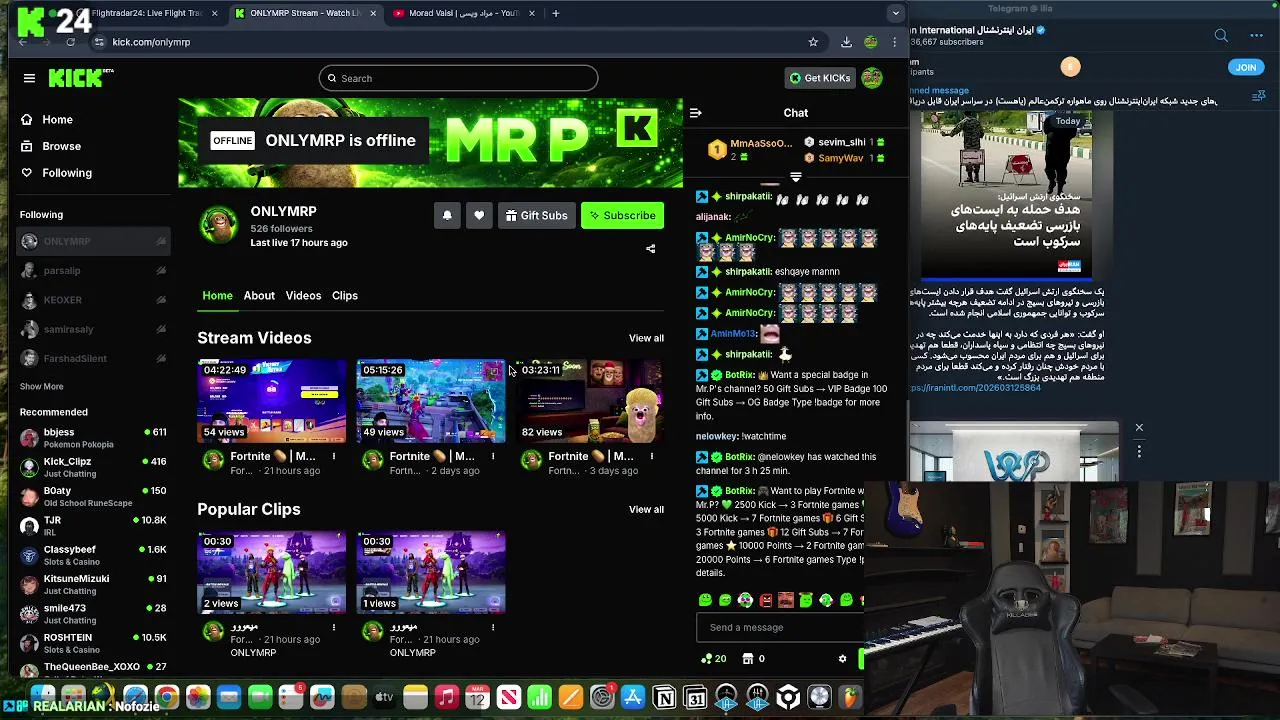Open Notion in the Dock
This screenshot has height=720, width=1280.
664,697
